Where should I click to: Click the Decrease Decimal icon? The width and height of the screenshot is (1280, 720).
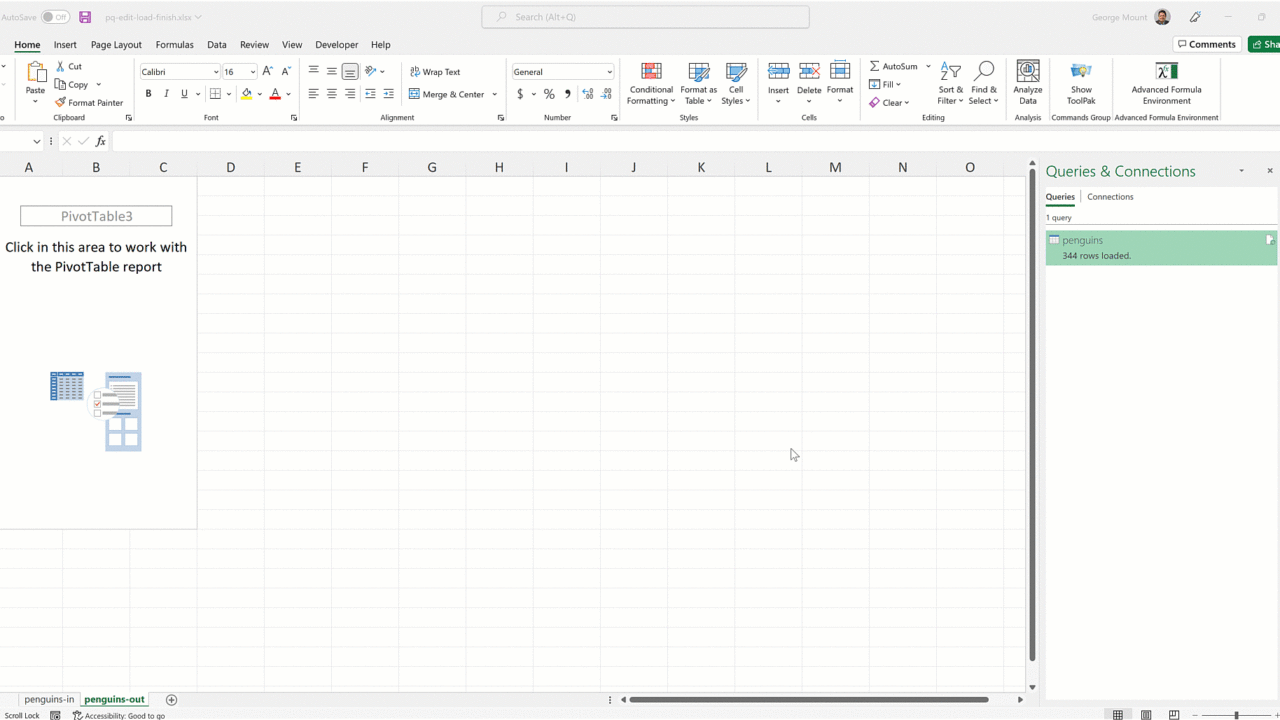coord(607,94)
